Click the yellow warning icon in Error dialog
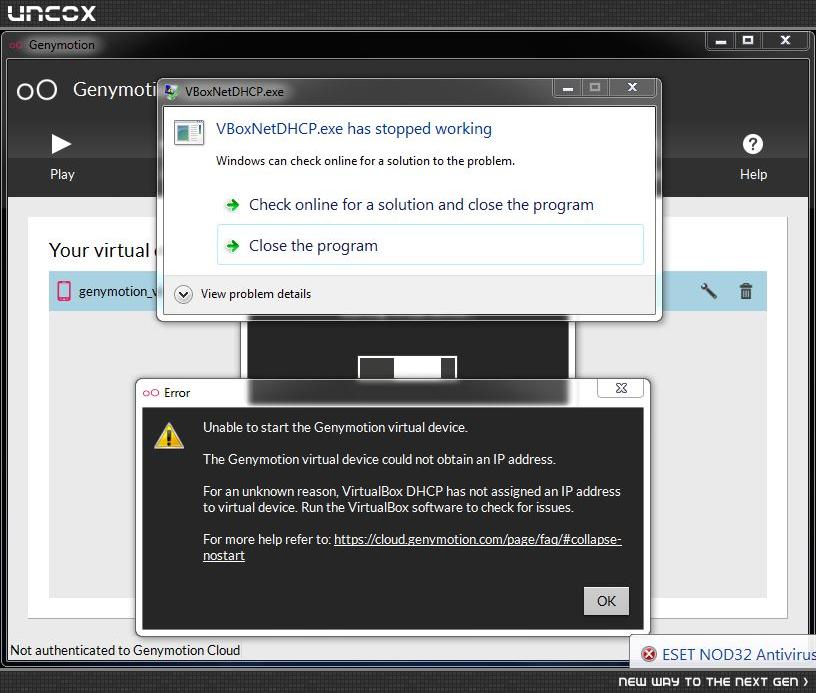The width and height of the screenshot is (816, 693). [169, 436]
